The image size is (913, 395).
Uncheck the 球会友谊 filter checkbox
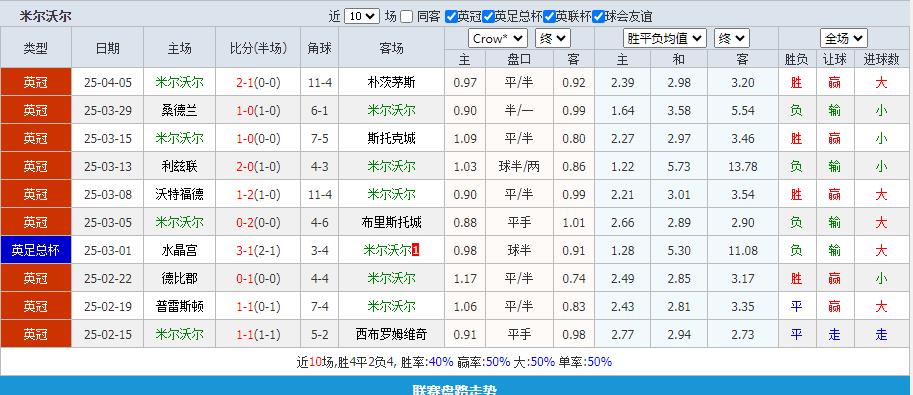598,16
